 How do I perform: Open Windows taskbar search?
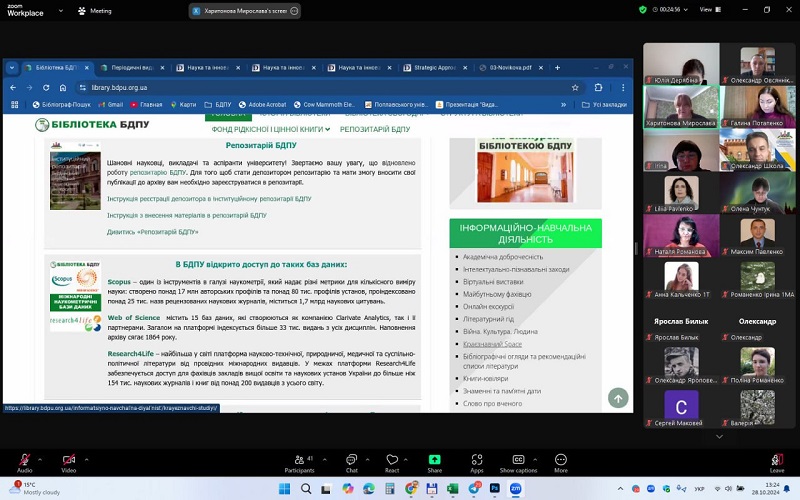(306, 489)
